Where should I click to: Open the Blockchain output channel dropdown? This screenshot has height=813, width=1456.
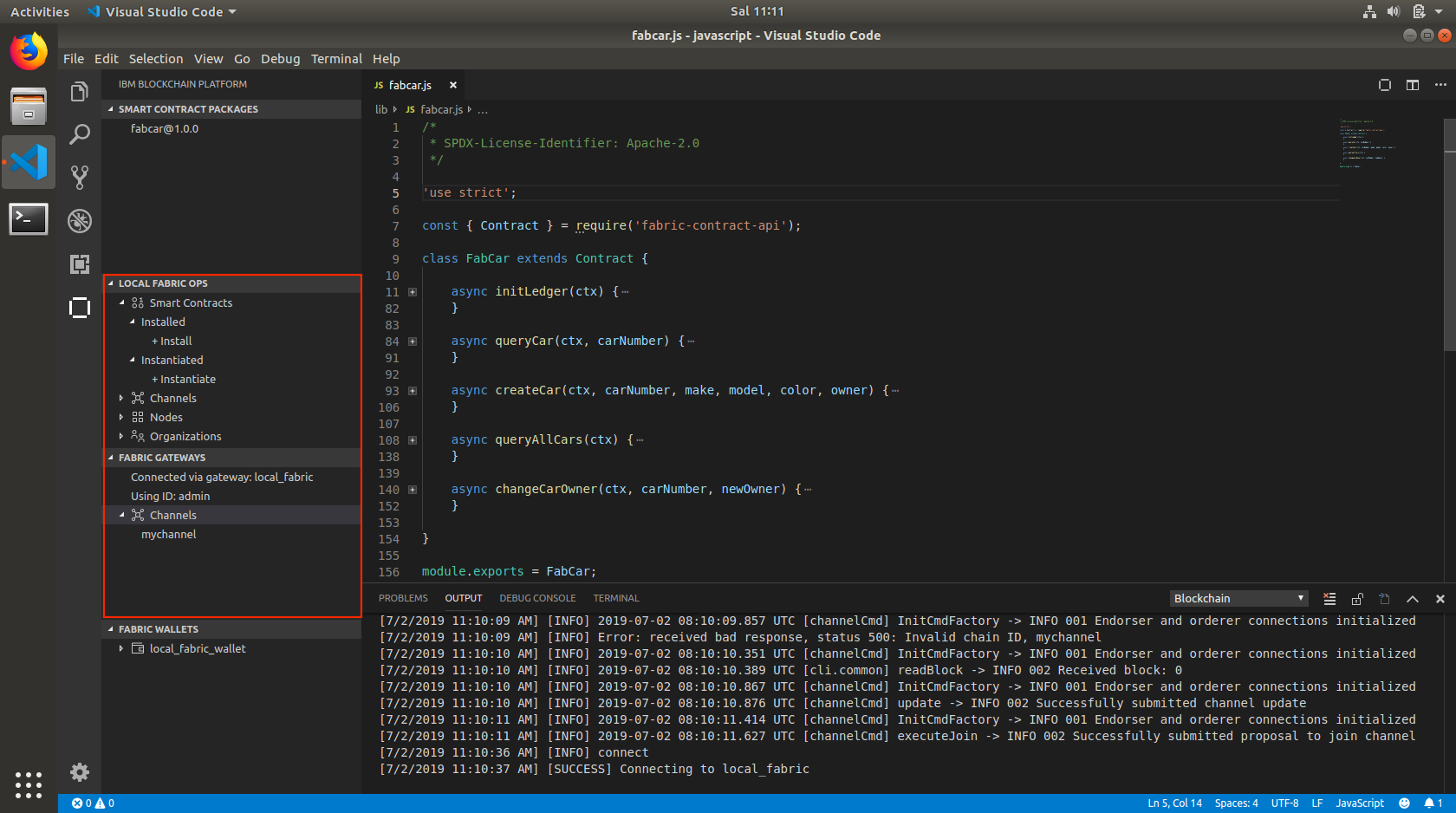(1238, 599)
